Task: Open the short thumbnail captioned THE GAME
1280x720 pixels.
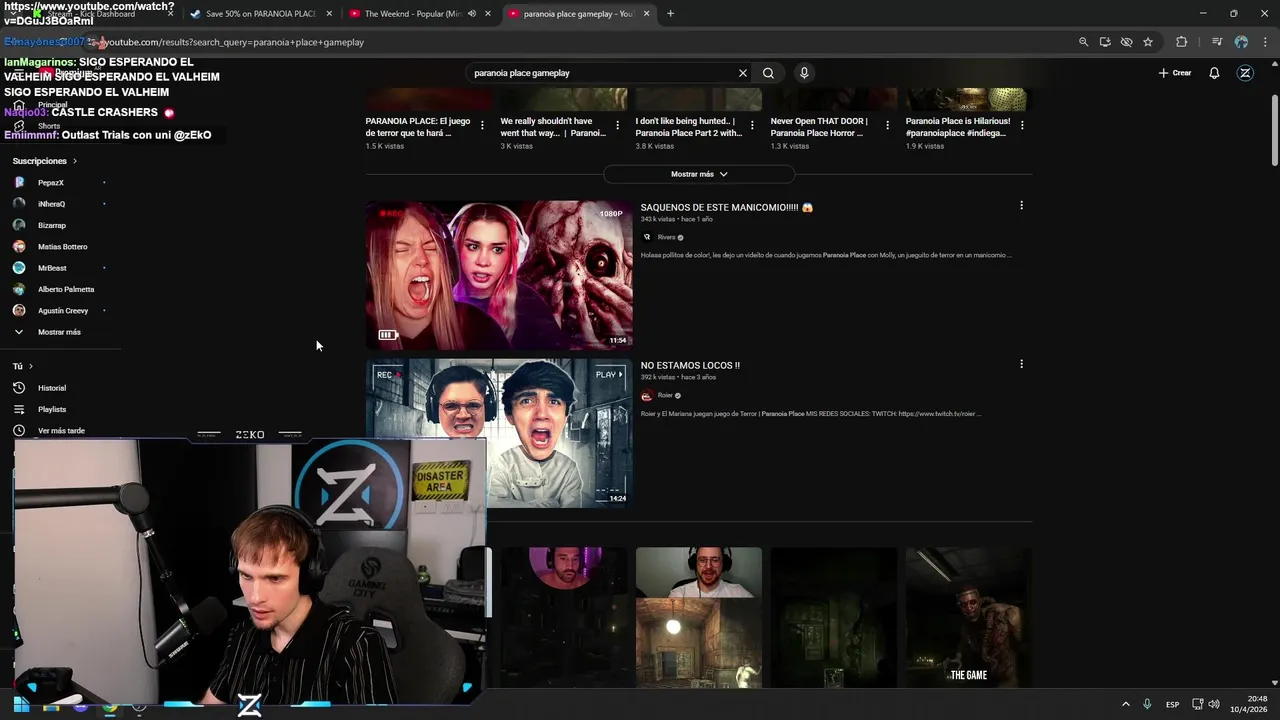Action: click(968, 617)
